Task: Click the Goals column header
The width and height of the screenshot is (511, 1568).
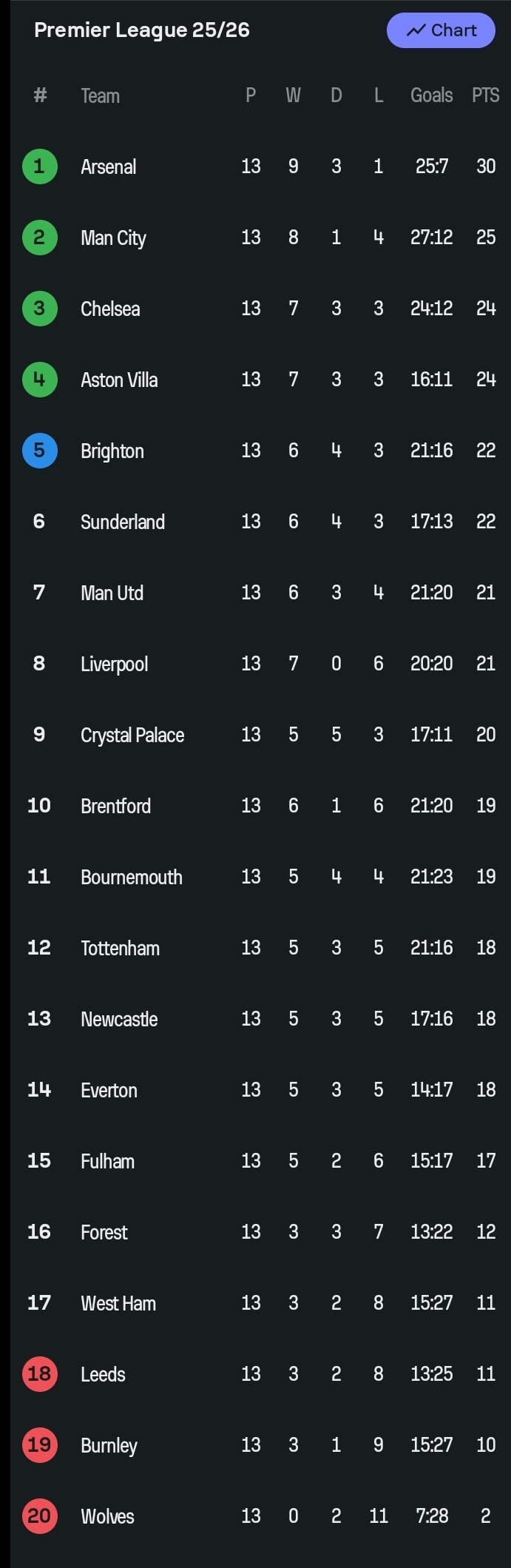Action: click(x=431, y=95)
